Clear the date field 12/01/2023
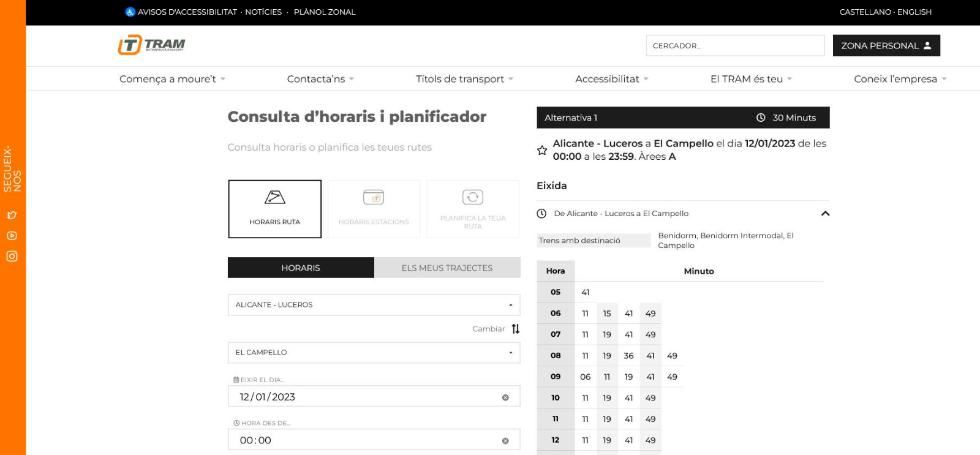Image resolution: width=980 pixels, height=455 pixels. pos(505,397)
